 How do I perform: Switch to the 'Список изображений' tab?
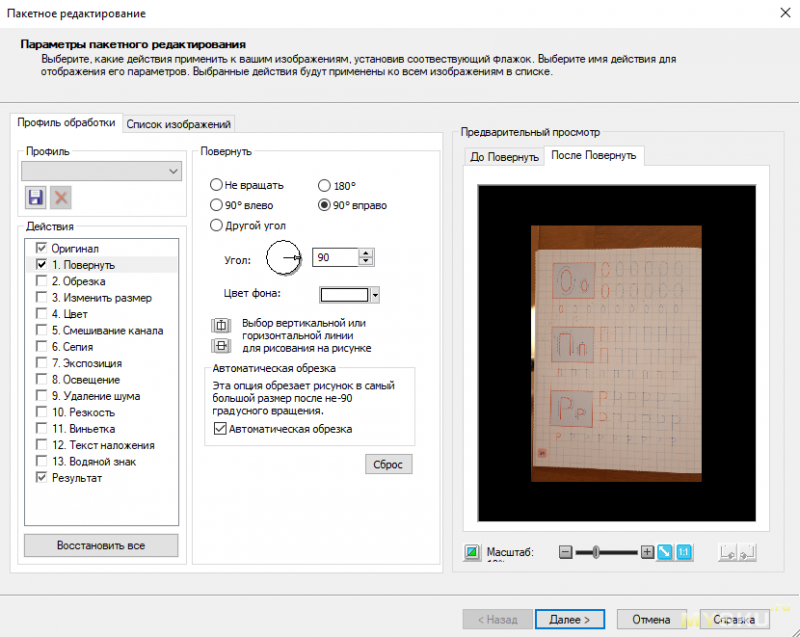[x=179, y=124]
